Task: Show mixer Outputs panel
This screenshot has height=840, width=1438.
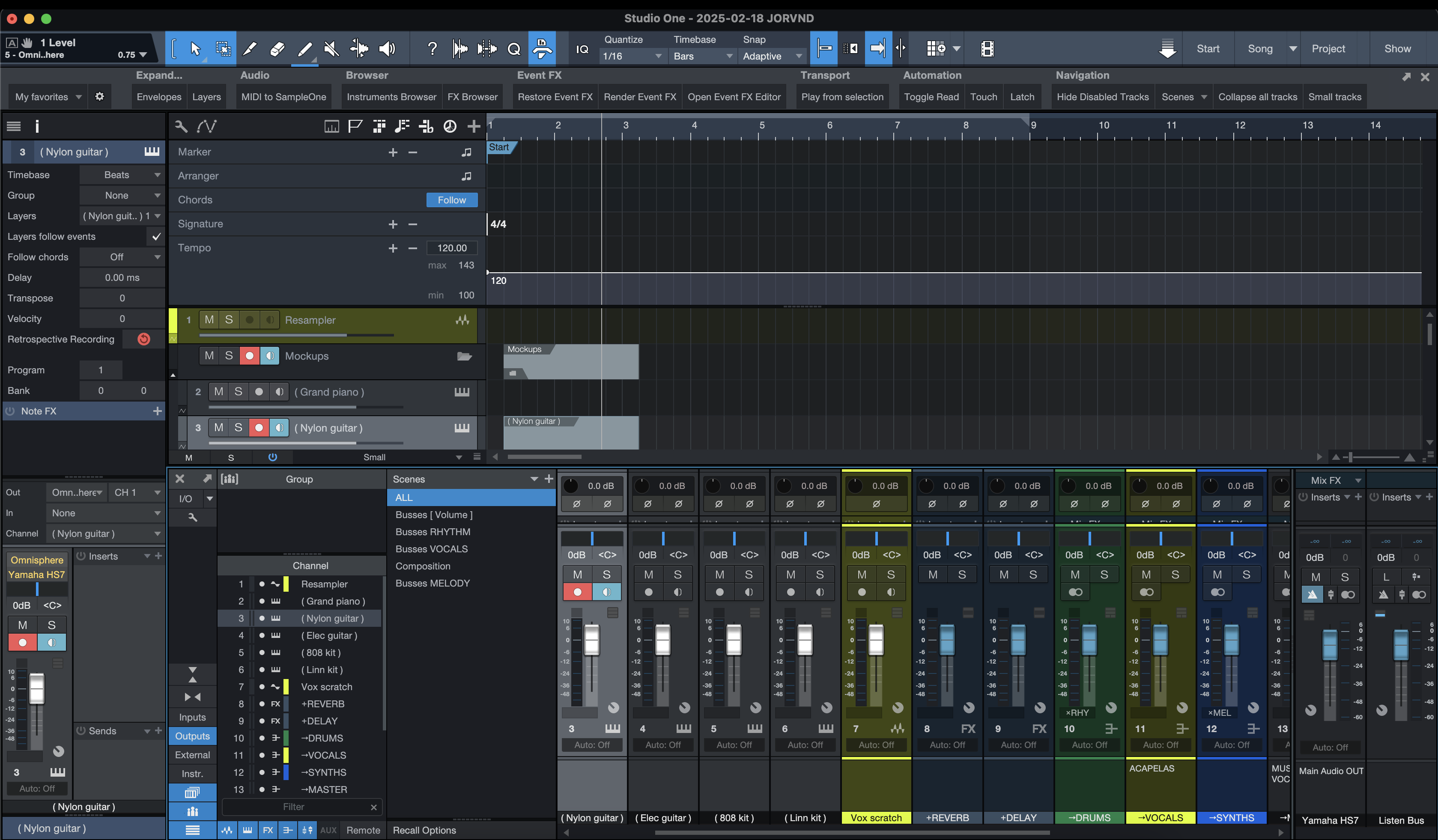Action: (x=192, y=736)
